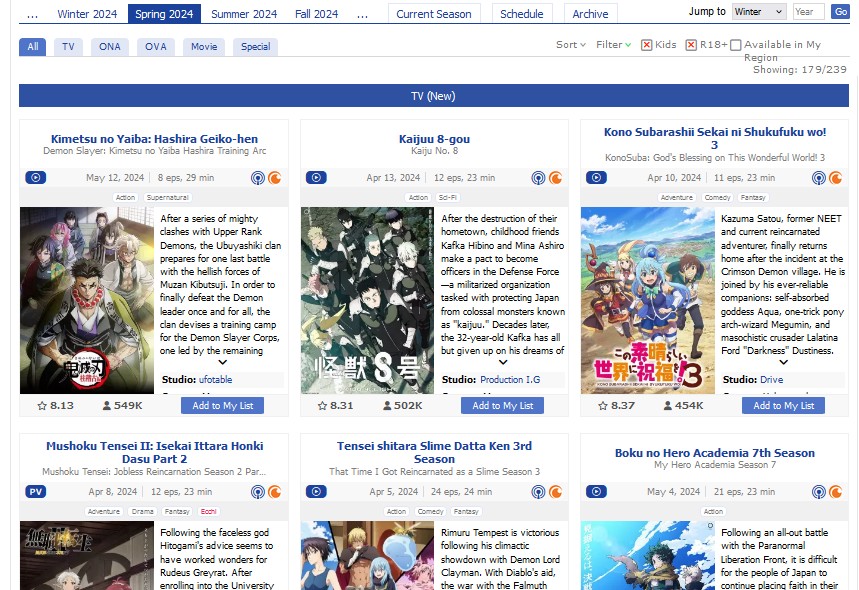Click the PV badge on Mushoku Tensei II
Viewport: 859px width, 590px height.
click(35, 492)
